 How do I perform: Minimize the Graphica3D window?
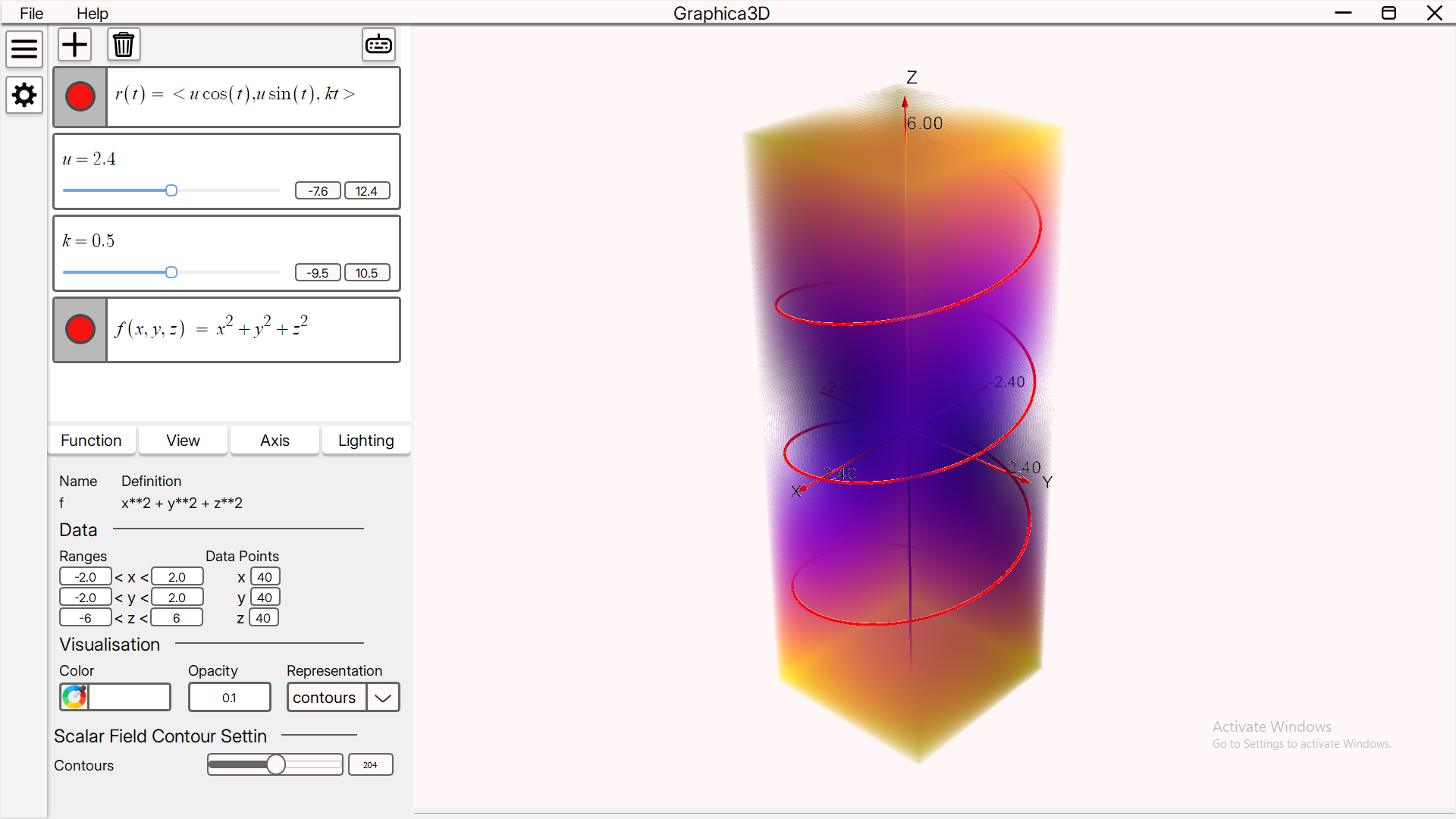pos(1343,13)
